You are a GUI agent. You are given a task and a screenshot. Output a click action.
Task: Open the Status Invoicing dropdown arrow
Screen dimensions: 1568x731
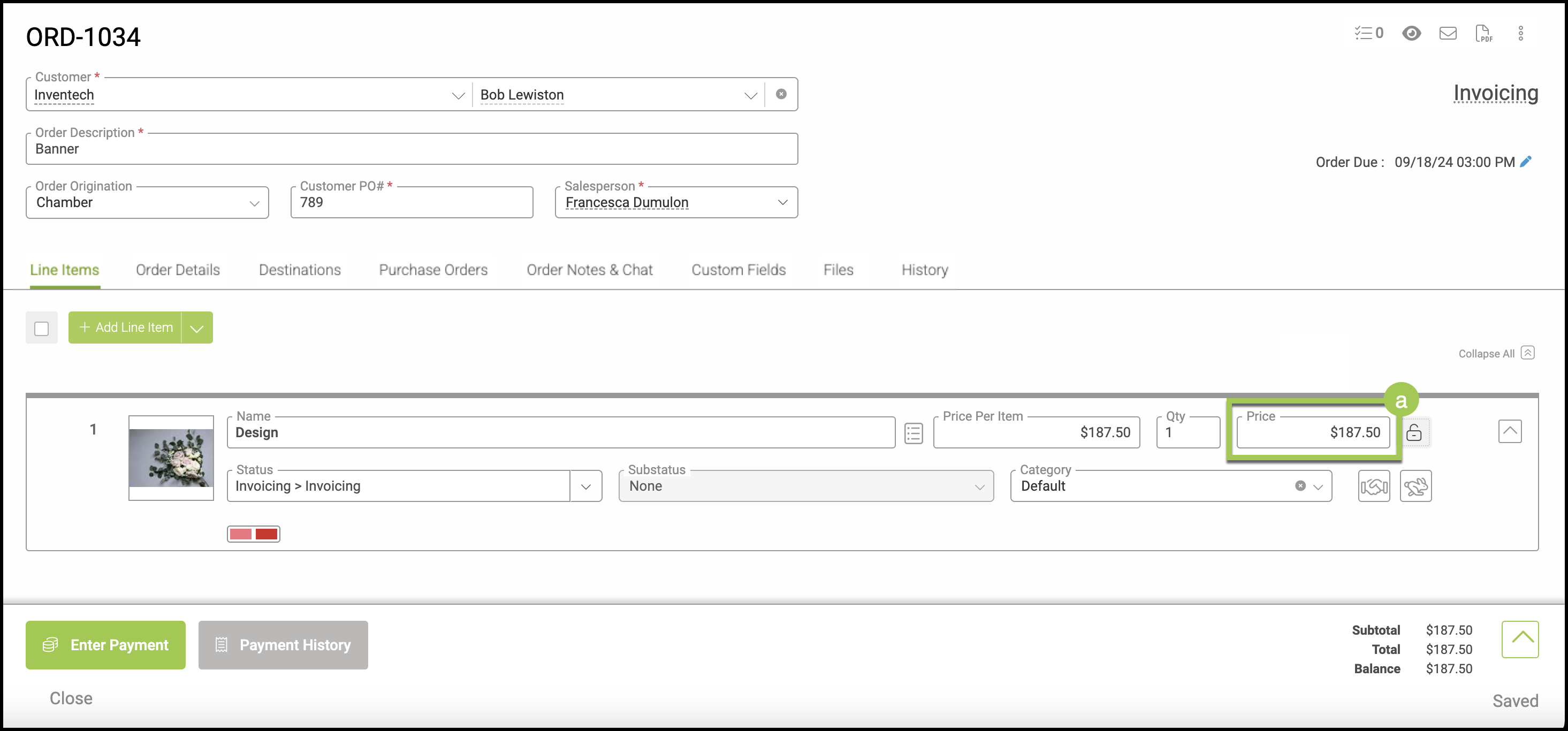pyautogui.click(x=585, y=486)
